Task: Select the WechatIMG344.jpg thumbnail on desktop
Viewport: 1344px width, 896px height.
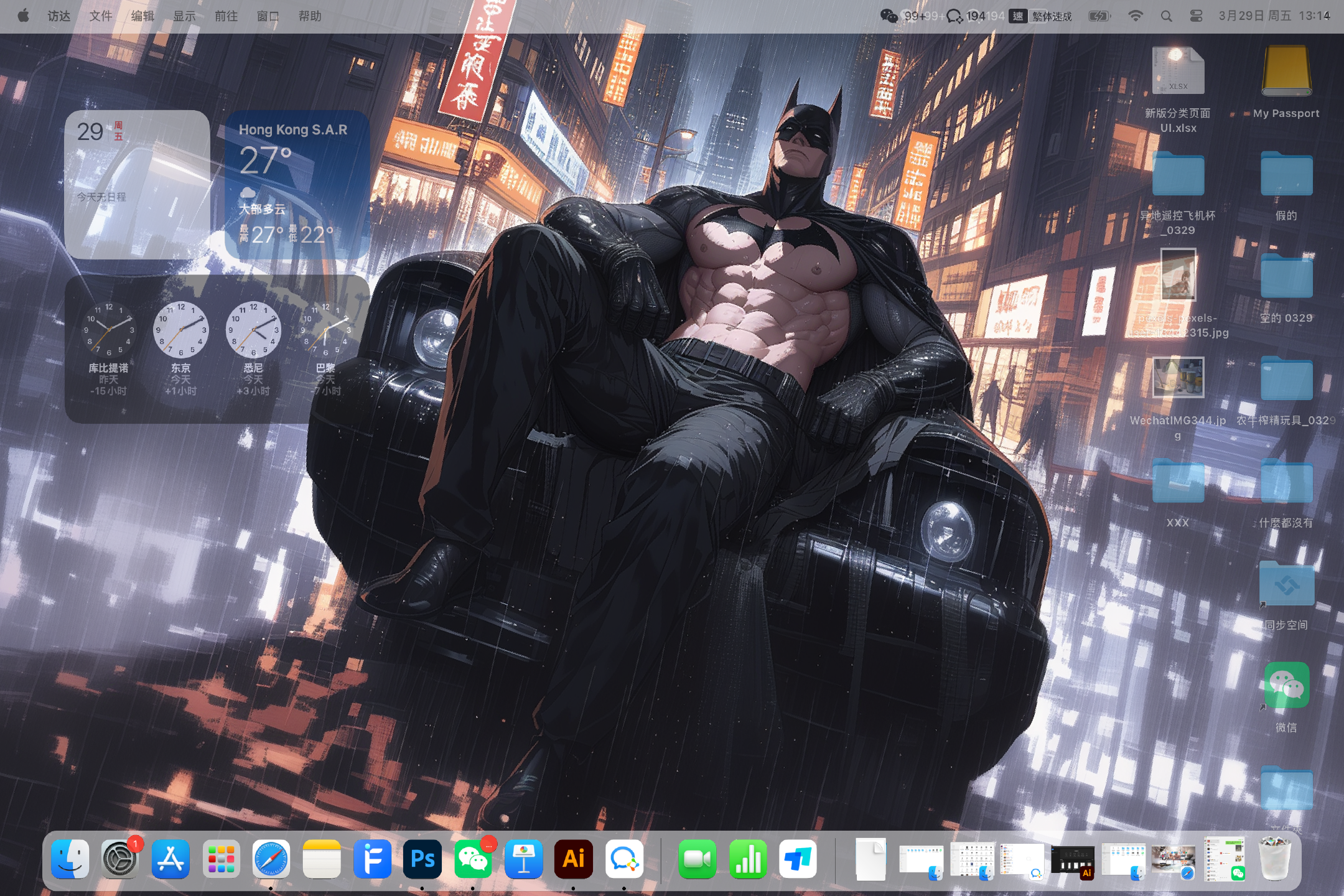Action: tap(1178, 377)
